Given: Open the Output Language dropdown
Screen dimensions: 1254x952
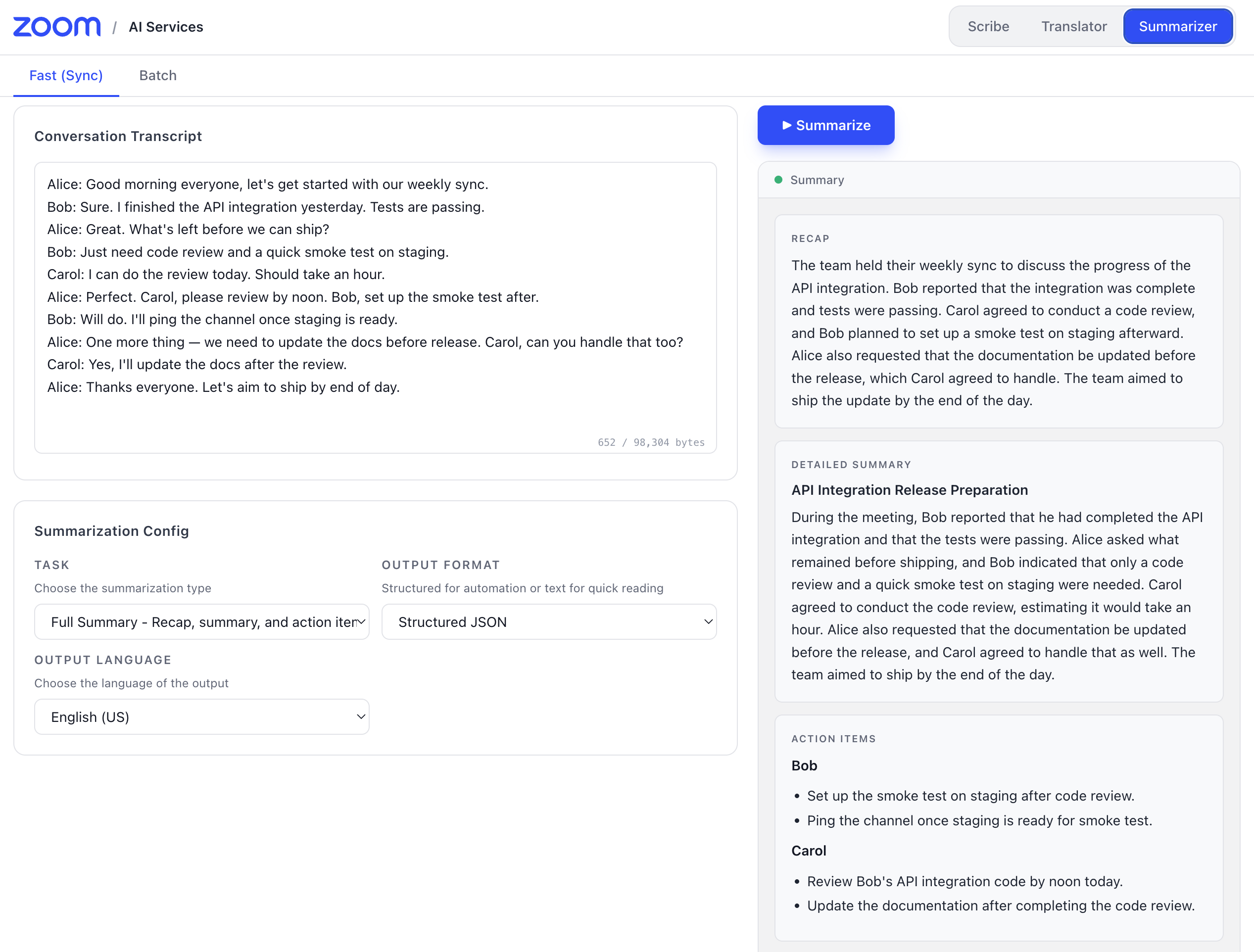Looking at the screenshot, I should pyautogui.click(x=202, y=717).
